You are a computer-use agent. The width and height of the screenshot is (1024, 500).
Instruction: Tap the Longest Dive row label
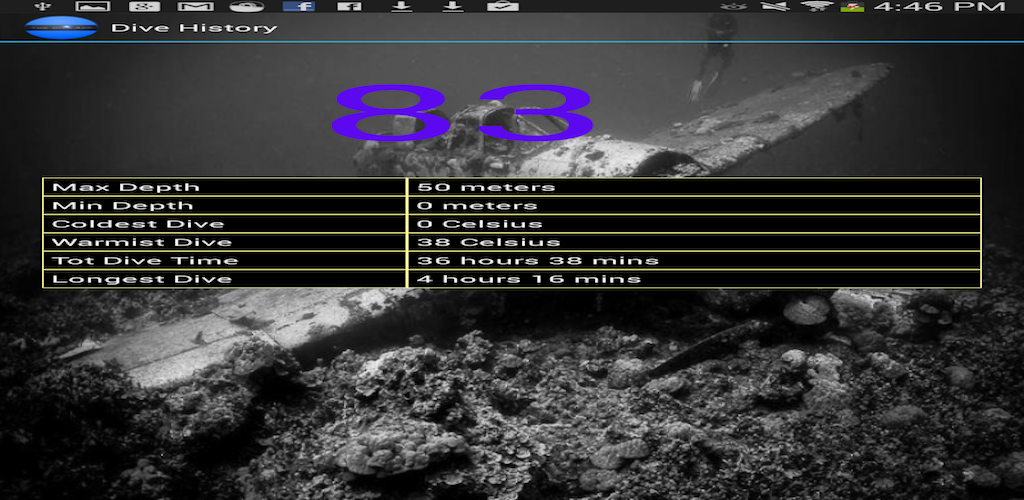(x=142, y=279)
